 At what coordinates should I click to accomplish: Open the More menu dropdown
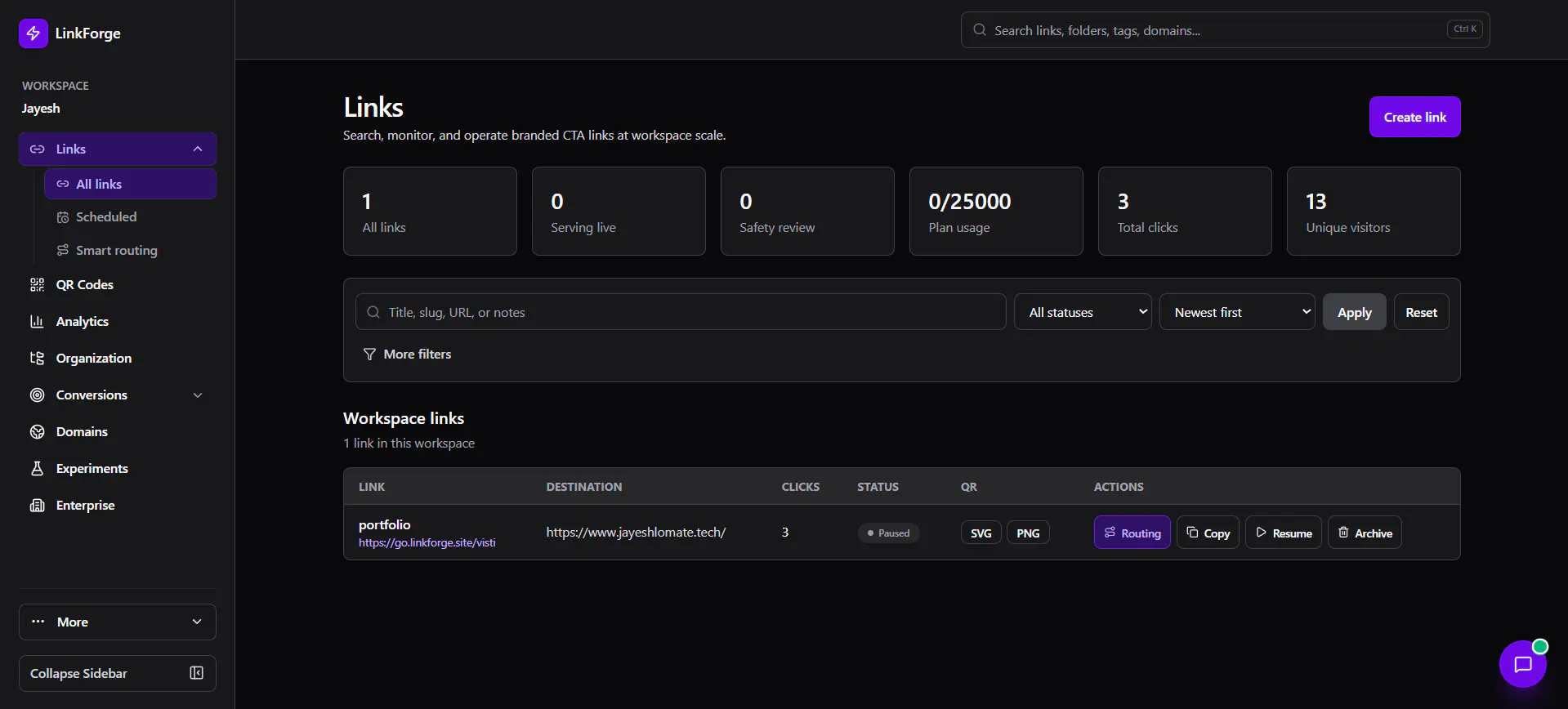pyautogui.click(x=118, y=622)
